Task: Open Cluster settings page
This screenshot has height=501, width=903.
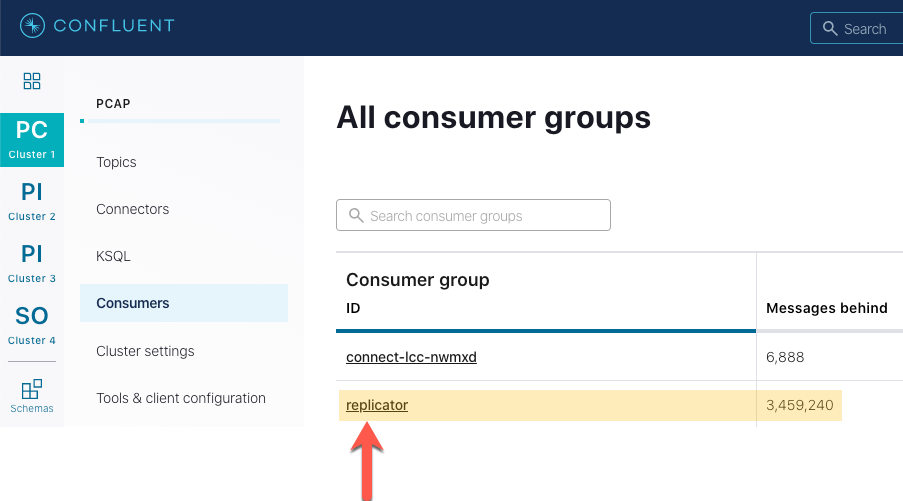Action: [145, 351]
